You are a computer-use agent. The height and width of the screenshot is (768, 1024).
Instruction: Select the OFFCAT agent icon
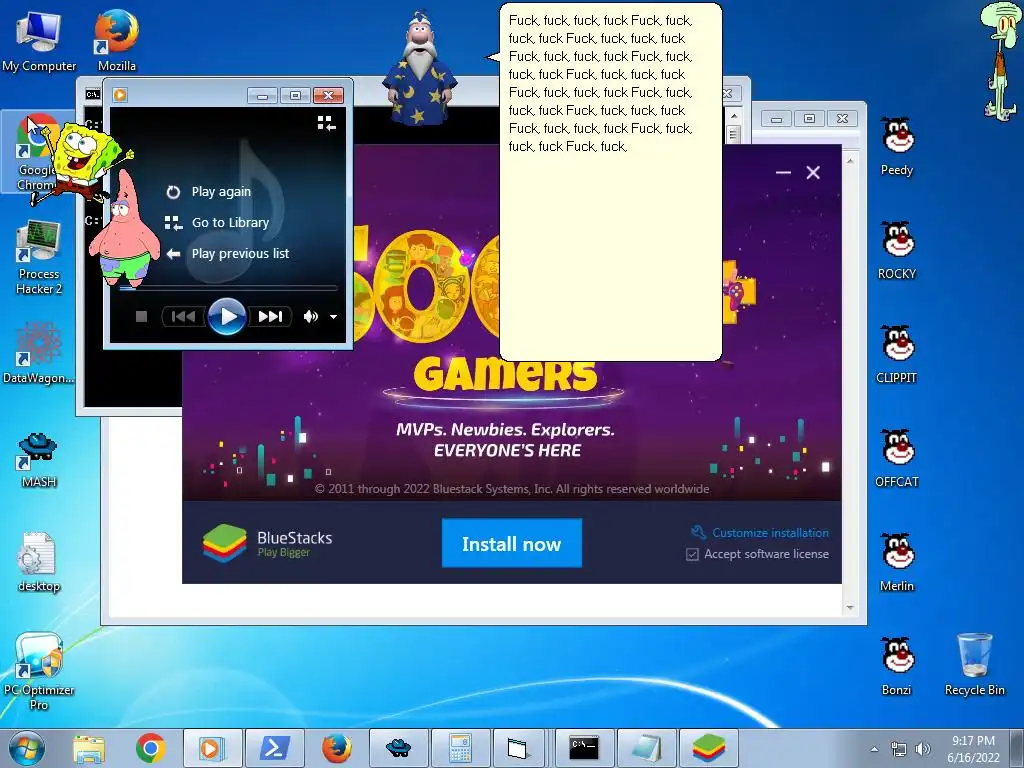(x=897, y=458)
